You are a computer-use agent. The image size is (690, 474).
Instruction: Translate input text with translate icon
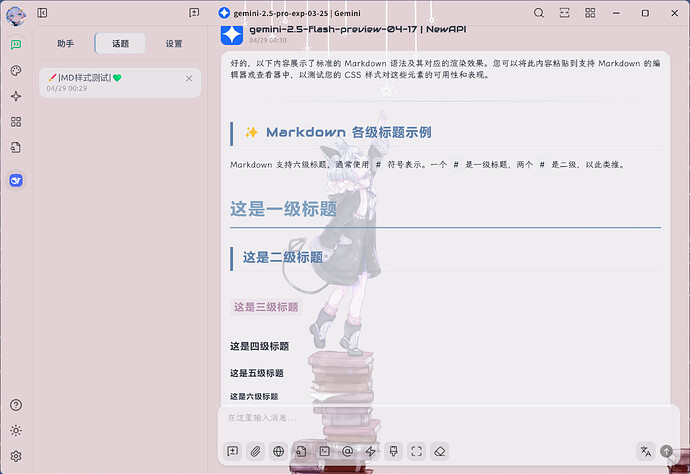(x=646, y=451)
